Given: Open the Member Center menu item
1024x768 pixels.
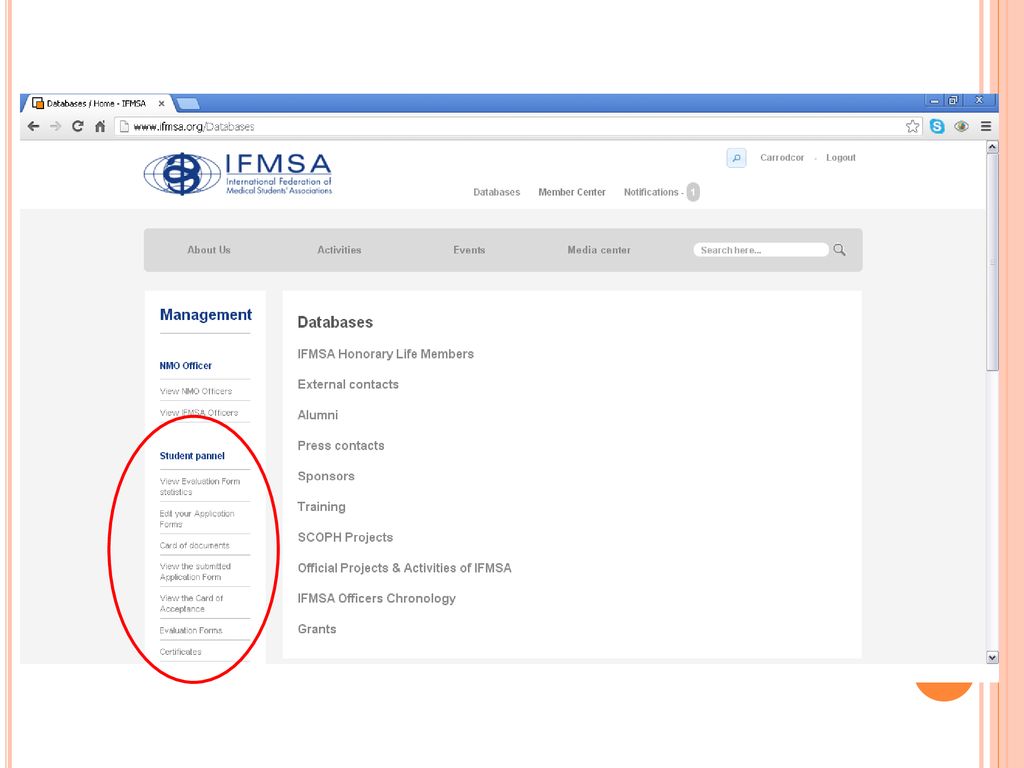Looking at the screenshot, I should click(571, 192).
